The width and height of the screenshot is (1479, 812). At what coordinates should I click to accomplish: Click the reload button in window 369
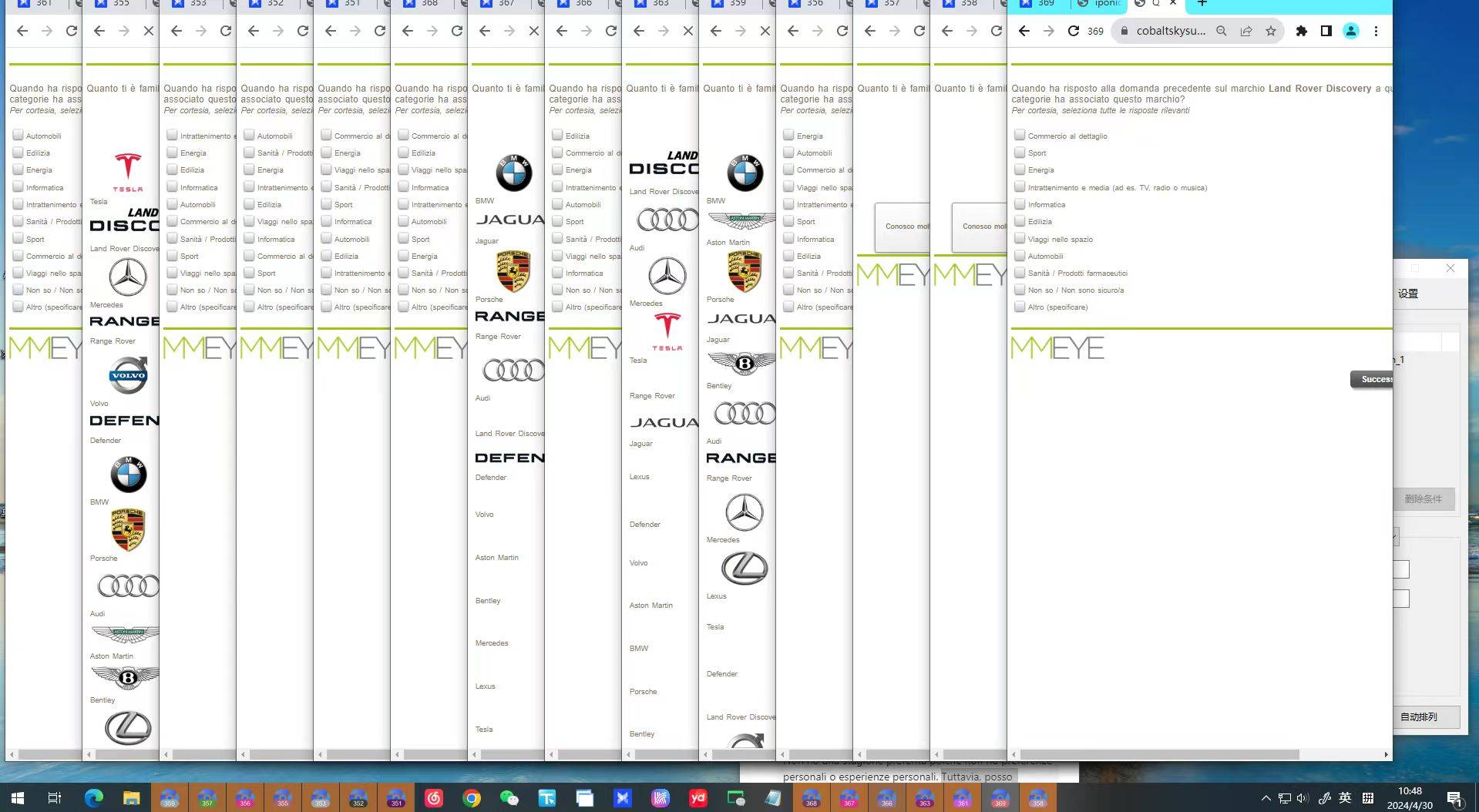click(1073, 31)
